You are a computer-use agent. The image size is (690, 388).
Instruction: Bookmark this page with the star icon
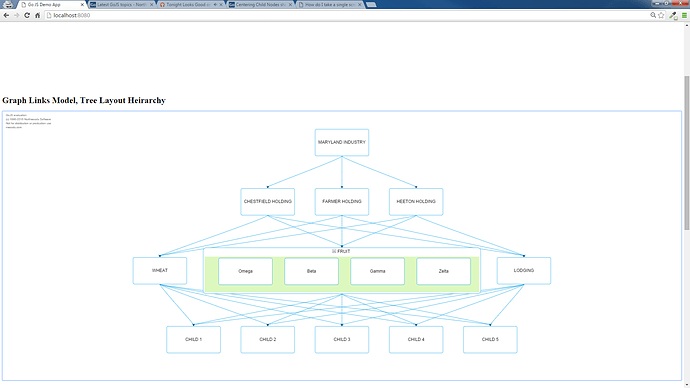point(661,15)
